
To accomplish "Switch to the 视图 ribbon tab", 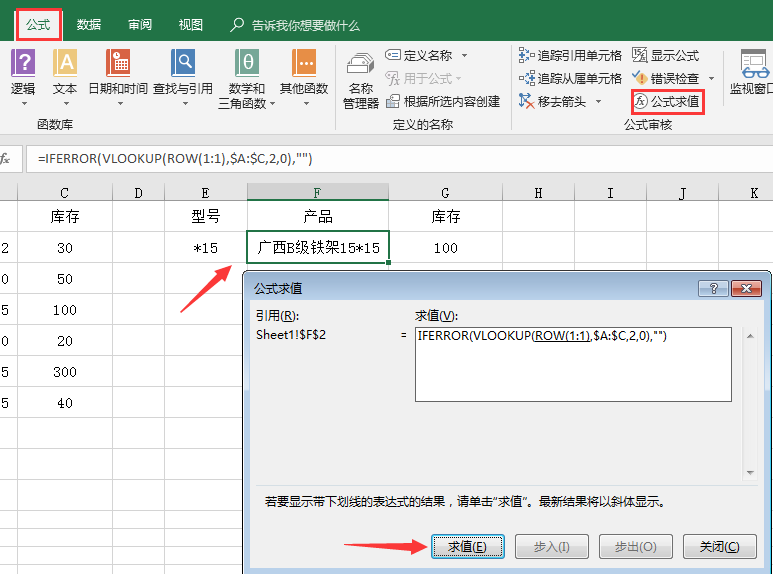I will (x=191, y=25).
